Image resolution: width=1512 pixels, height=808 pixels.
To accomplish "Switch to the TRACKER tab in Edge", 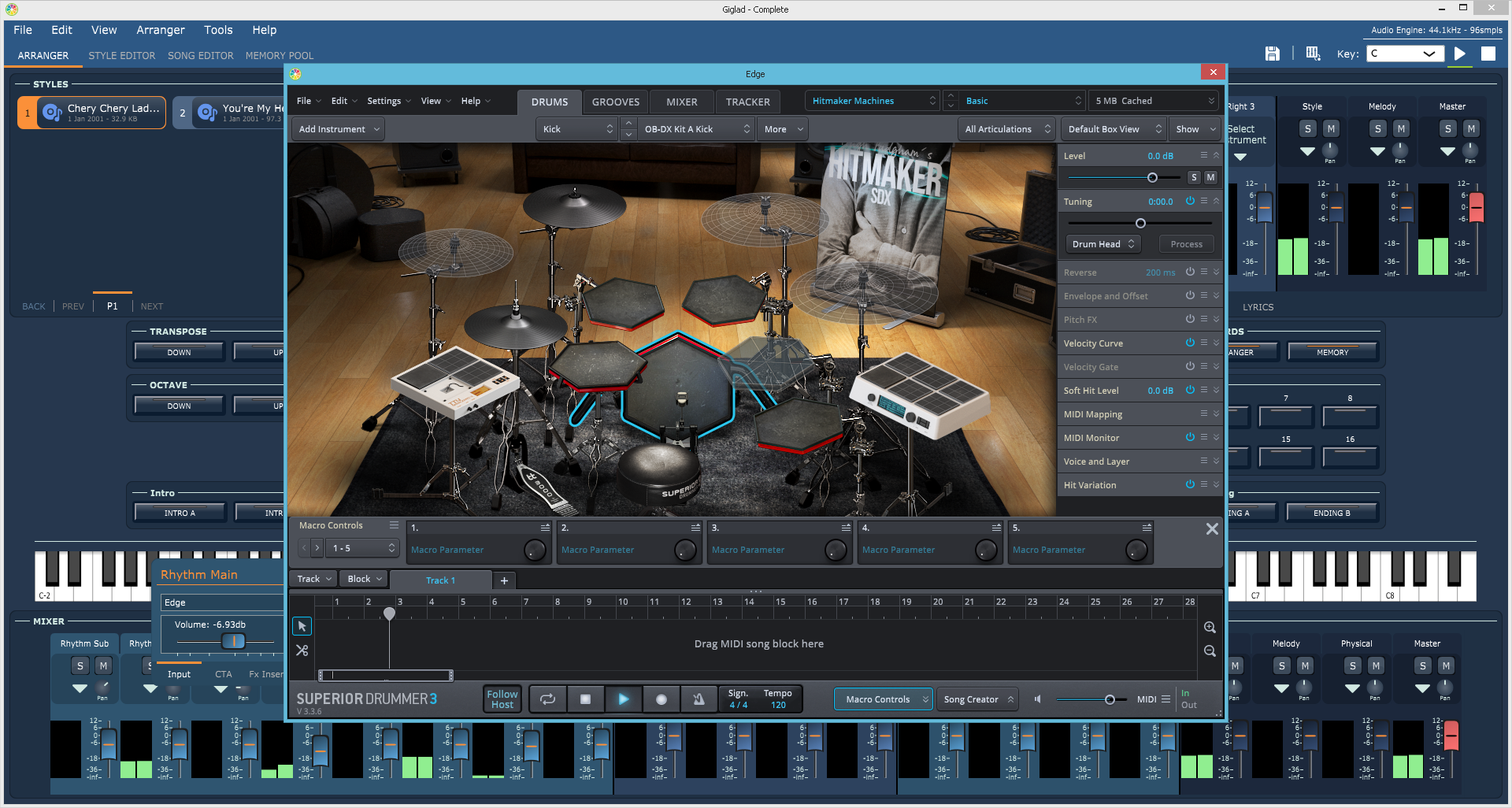I will click(748, 102).
